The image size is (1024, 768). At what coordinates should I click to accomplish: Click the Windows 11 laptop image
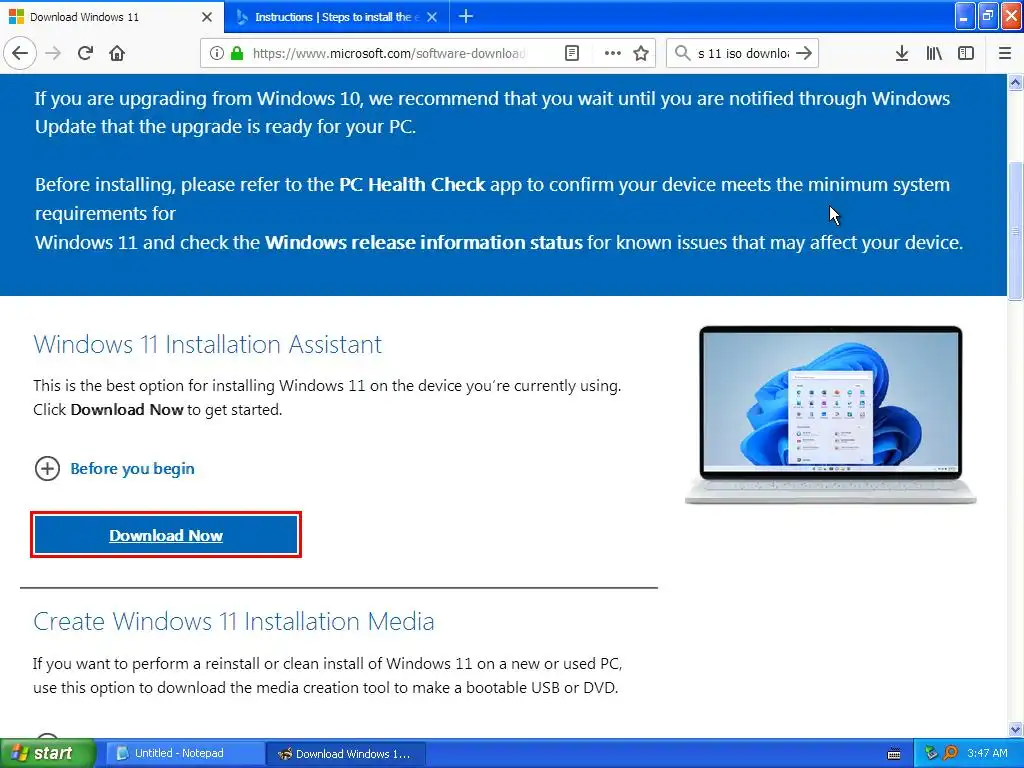830,415
